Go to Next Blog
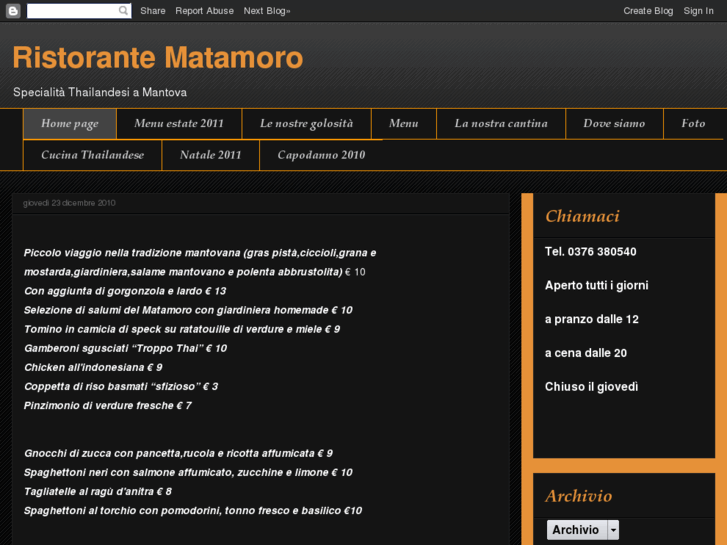Viewport: 727px width, 545px height. 267,11
